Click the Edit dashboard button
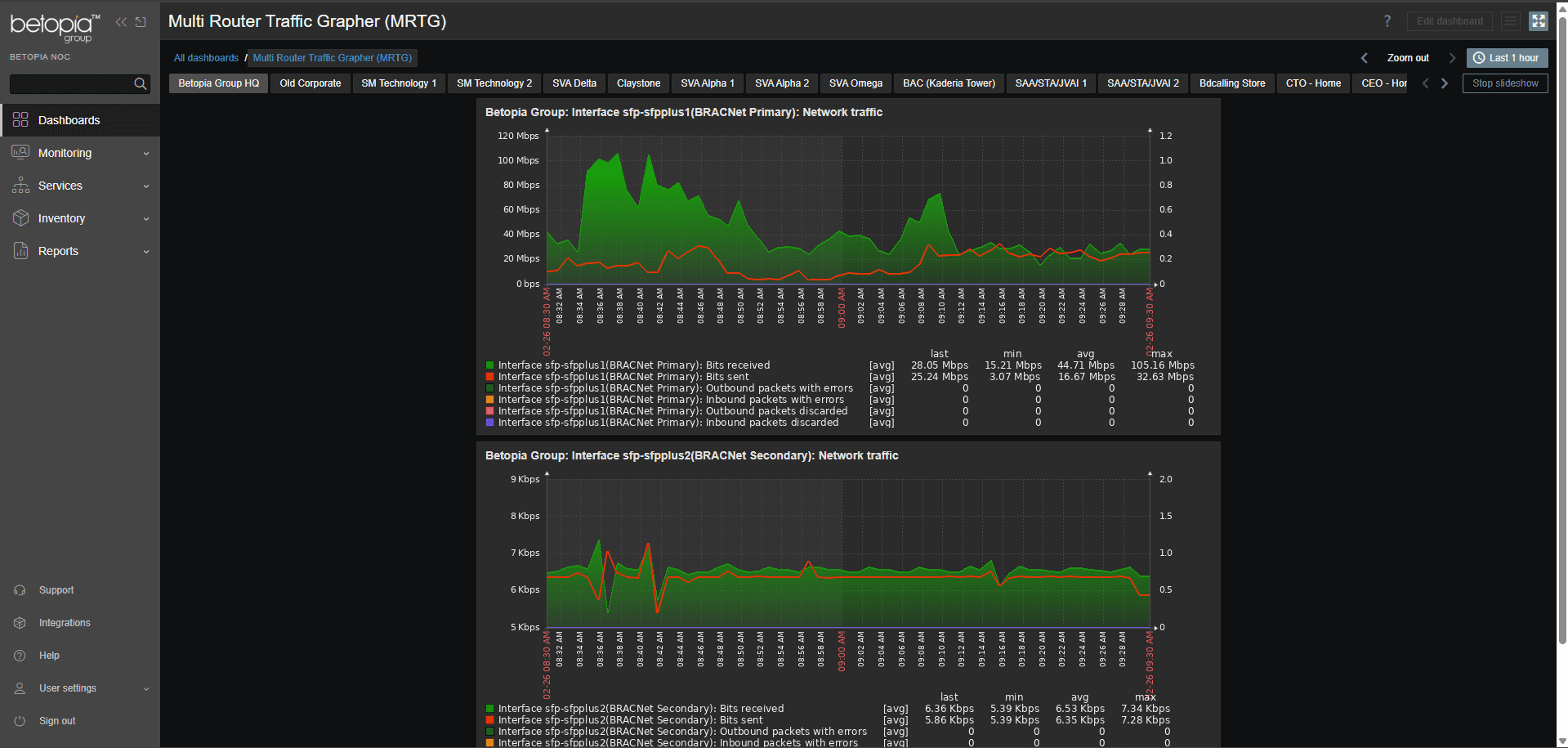 click(1450, 21)
